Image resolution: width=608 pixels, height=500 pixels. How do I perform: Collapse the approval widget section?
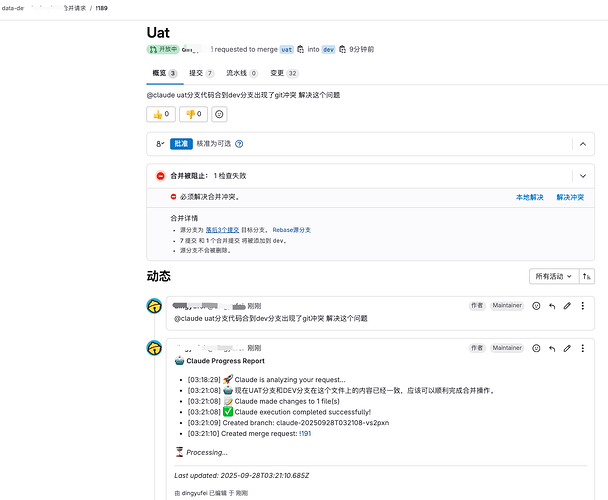(x=583, y=144)
